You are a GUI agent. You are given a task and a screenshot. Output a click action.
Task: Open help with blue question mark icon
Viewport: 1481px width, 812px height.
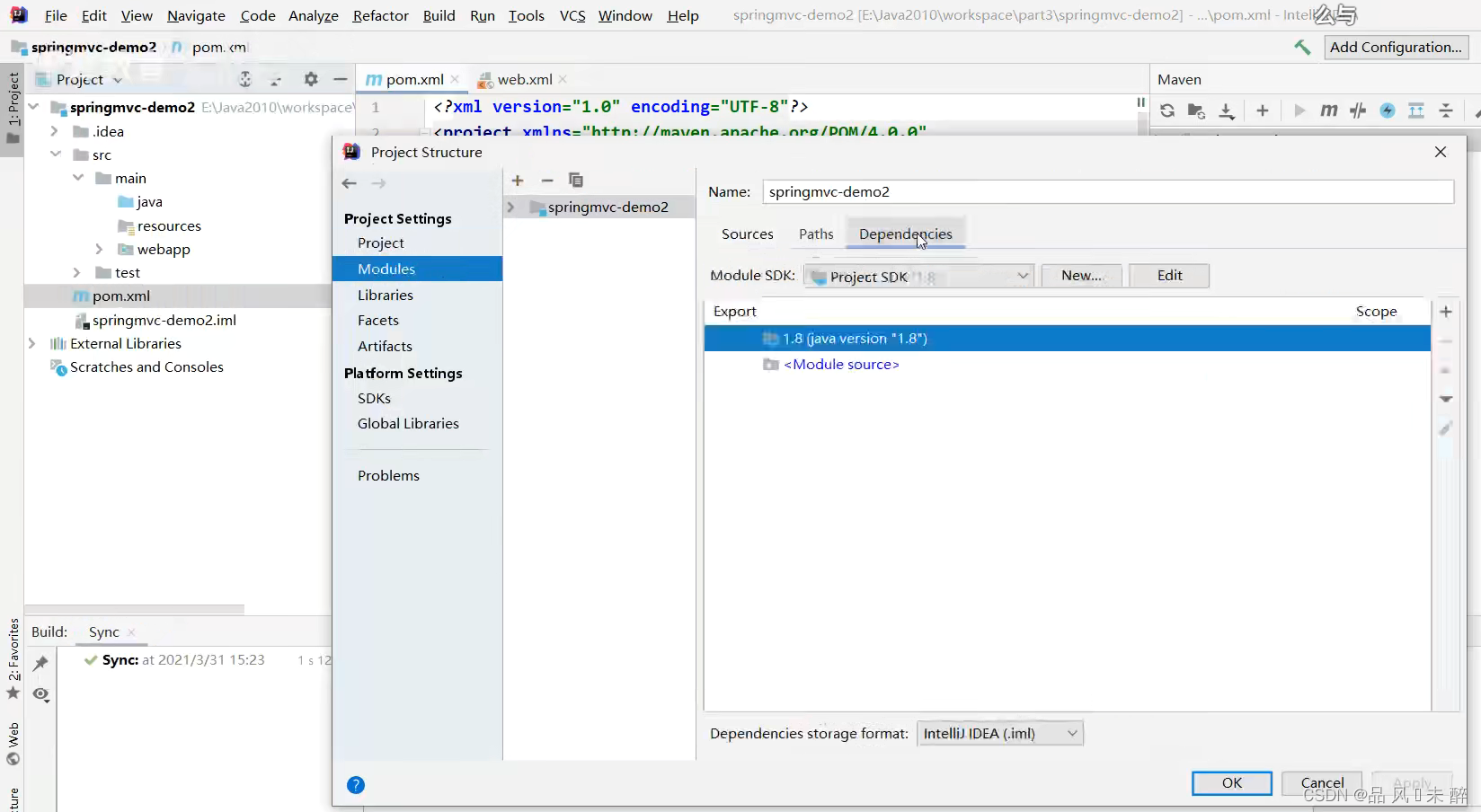pos(356,785)
